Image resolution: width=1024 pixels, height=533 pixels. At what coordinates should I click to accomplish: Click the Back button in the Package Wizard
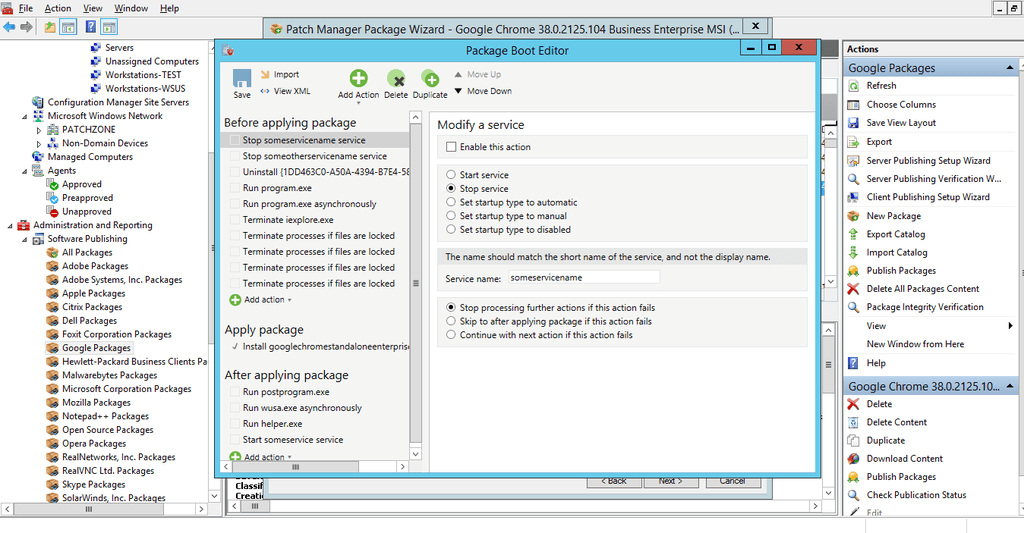(x=614, y=481)
